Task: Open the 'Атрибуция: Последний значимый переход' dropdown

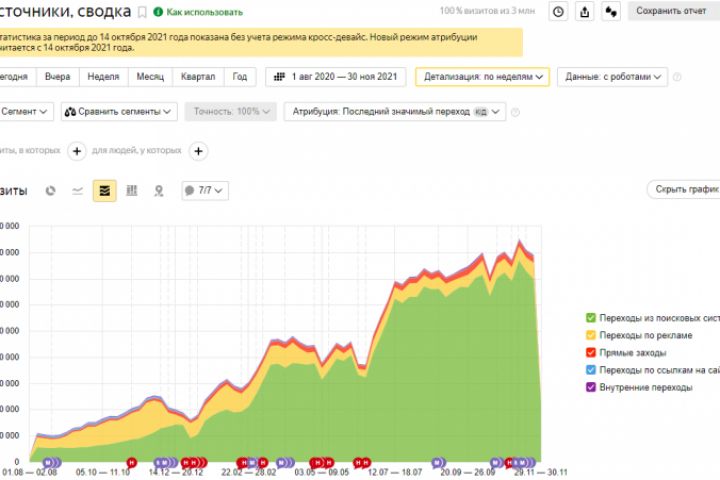Action: [x=395, y=112]
